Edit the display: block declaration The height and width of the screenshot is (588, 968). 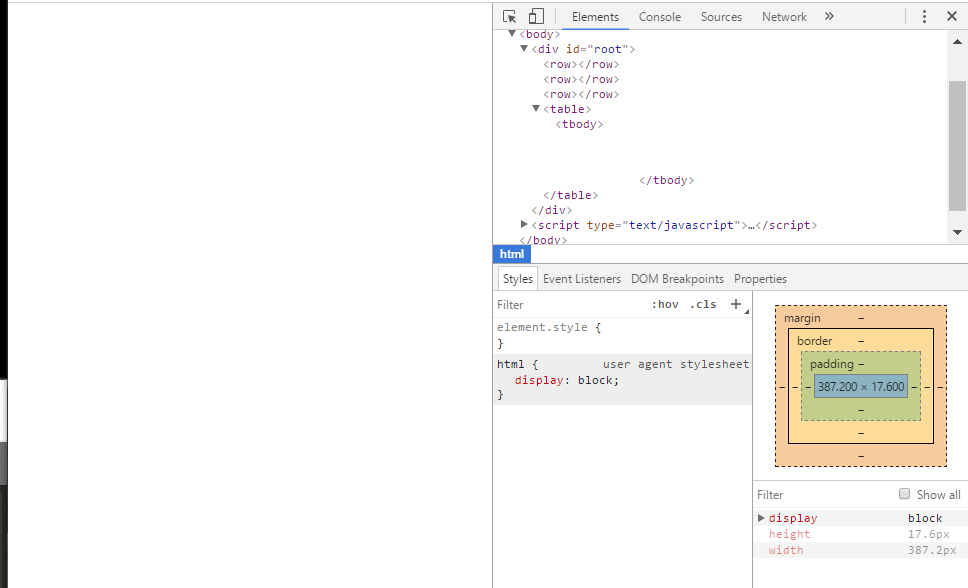point(567,380)
